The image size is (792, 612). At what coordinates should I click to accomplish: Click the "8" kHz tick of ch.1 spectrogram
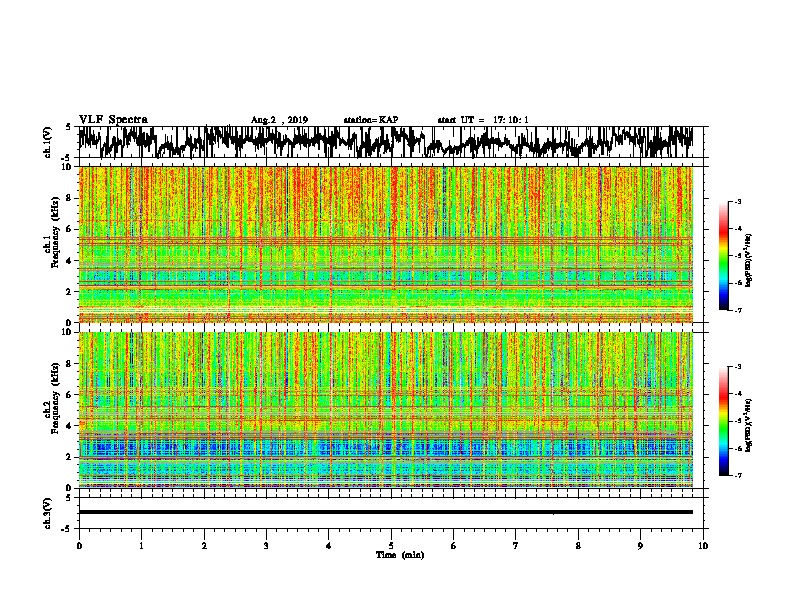coord(70,198)
